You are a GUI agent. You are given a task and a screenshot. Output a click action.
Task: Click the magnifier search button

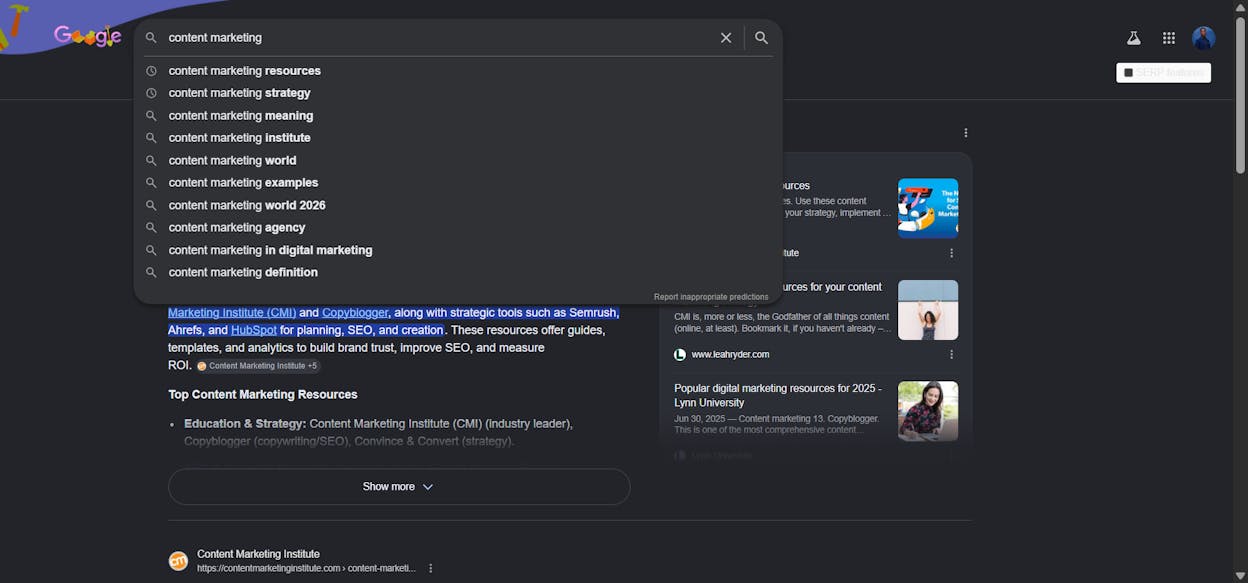click(x=761, y=38)
